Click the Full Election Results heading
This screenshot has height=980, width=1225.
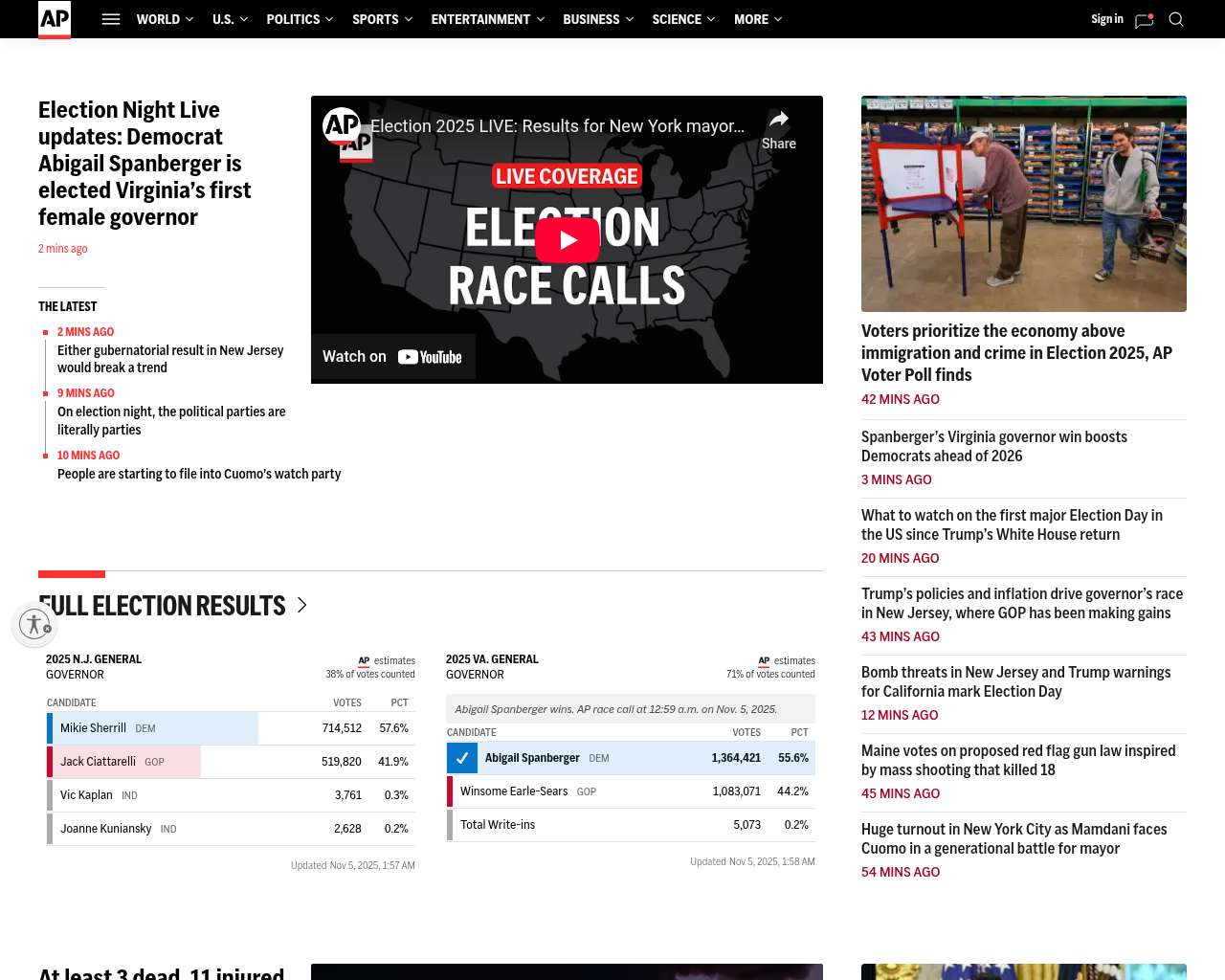pos(162,606)
